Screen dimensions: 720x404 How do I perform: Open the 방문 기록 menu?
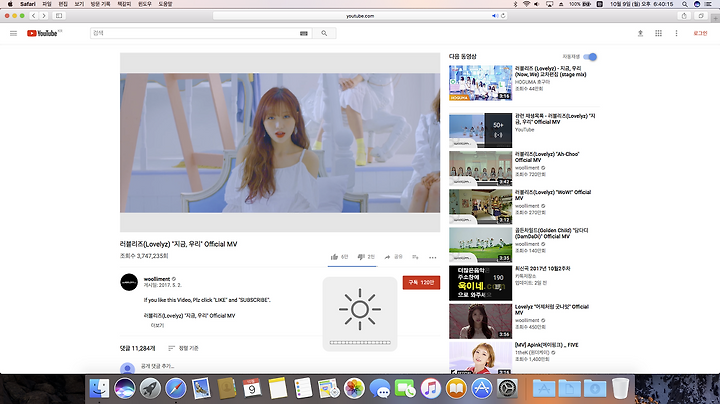coord(100,4)
